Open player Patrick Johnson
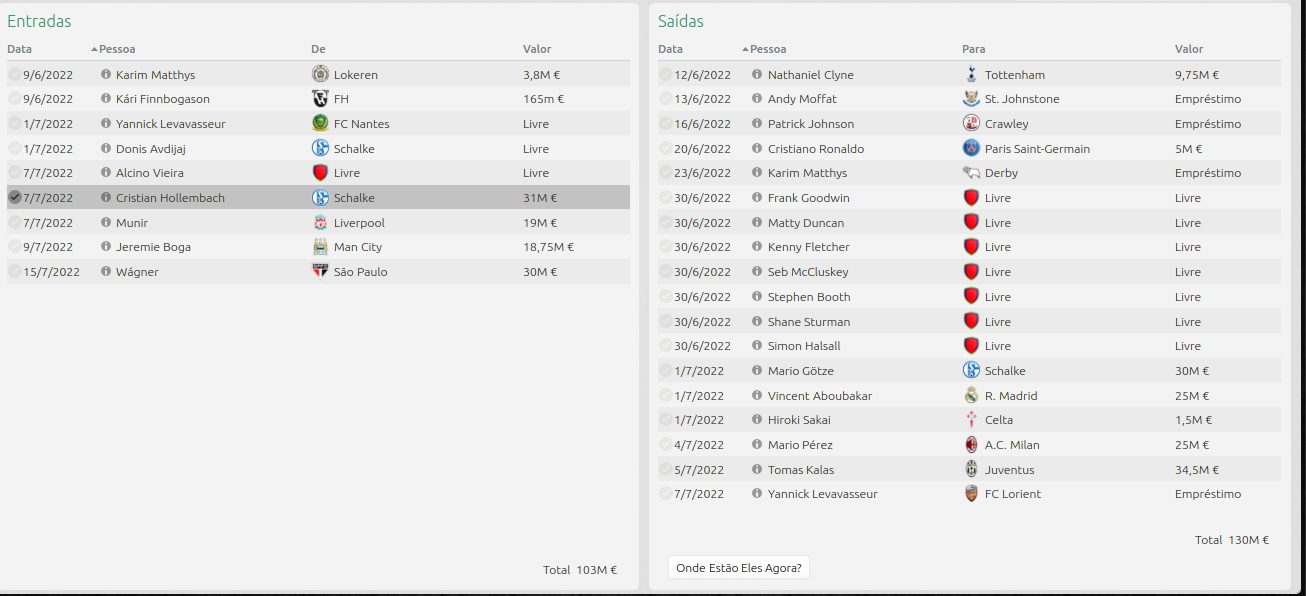The image size is (1306, 596). 811,124
